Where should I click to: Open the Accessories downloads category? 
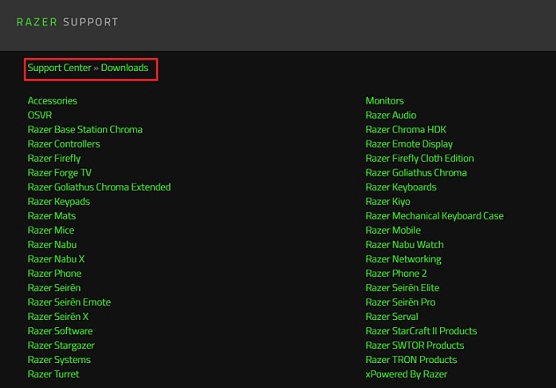52,101
